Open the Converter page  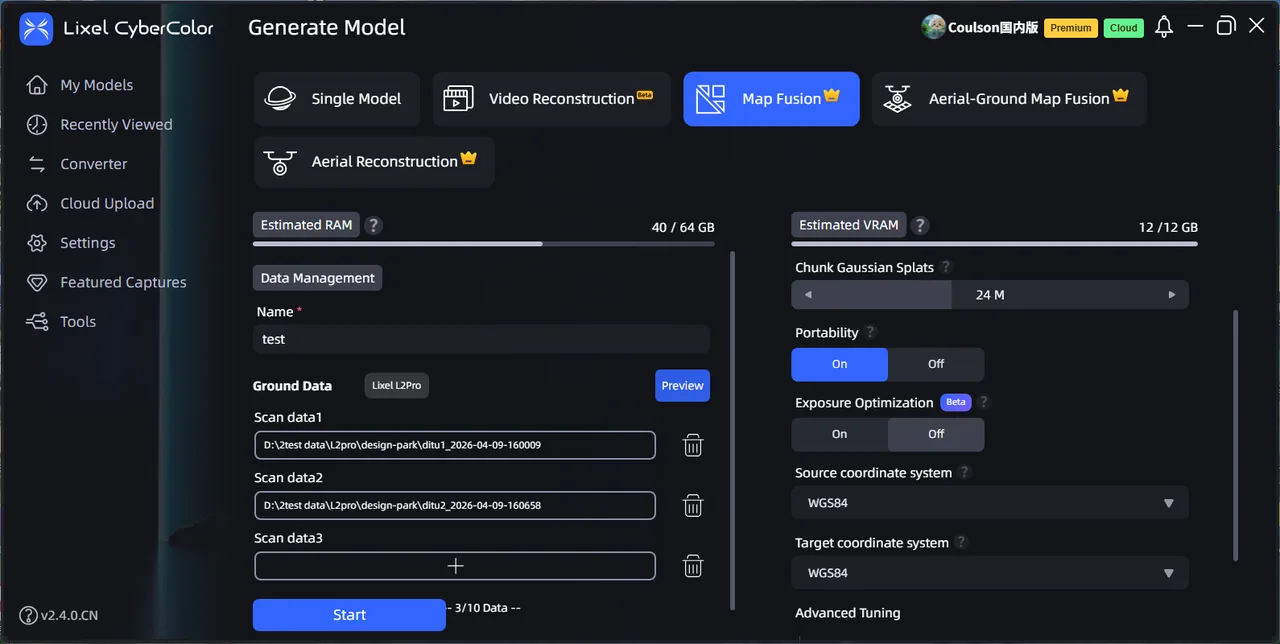(x=77, y=164)
